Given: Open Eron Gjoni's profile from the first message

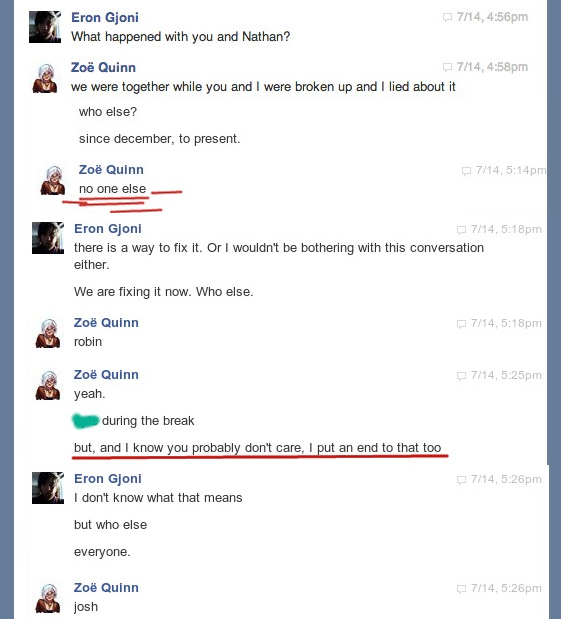Looking at the screenshot, I should point(105,17).
